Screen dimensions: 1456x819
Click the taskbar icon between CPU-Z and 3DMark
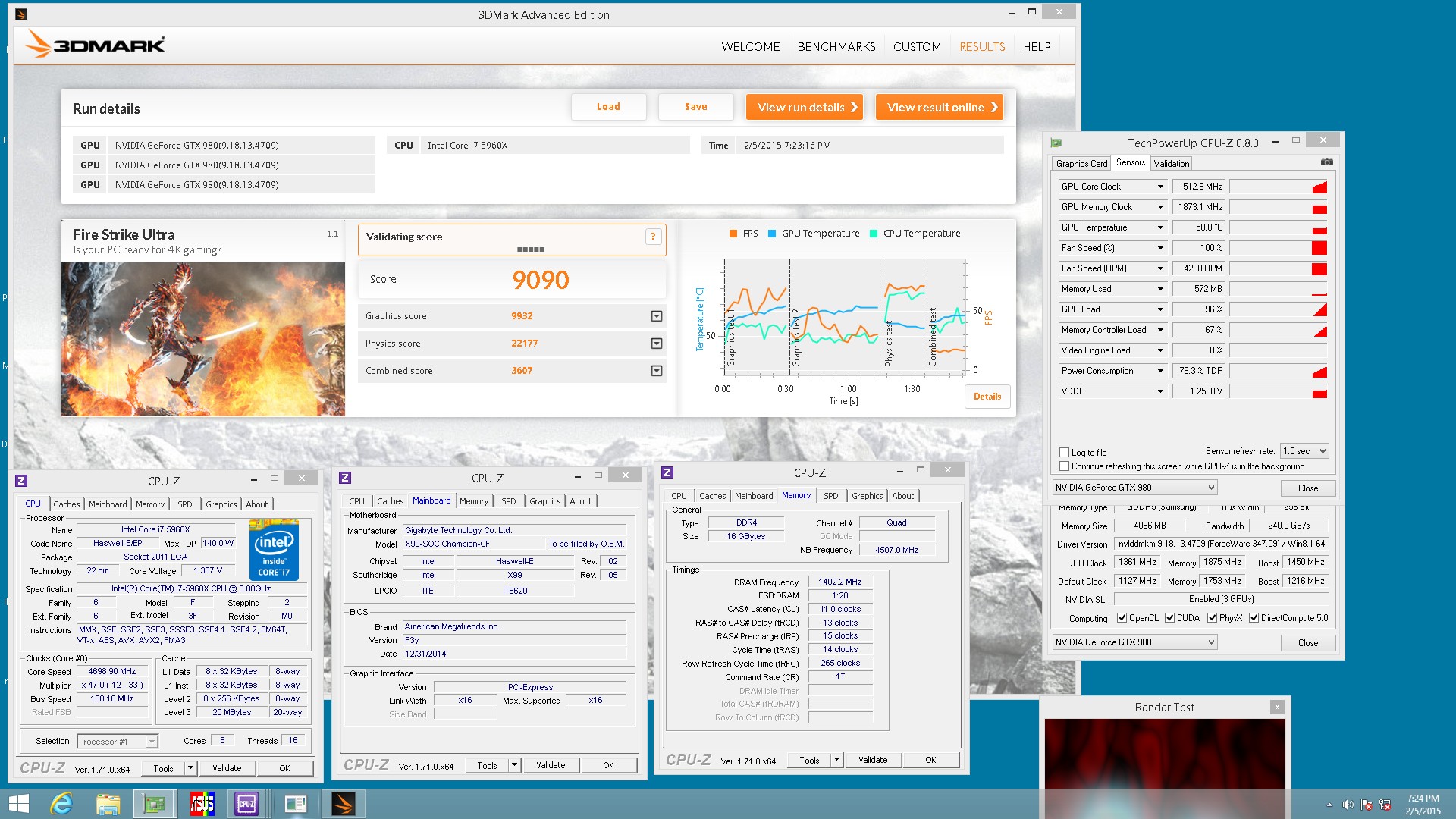pyautogui.click(x=295, y=804)
